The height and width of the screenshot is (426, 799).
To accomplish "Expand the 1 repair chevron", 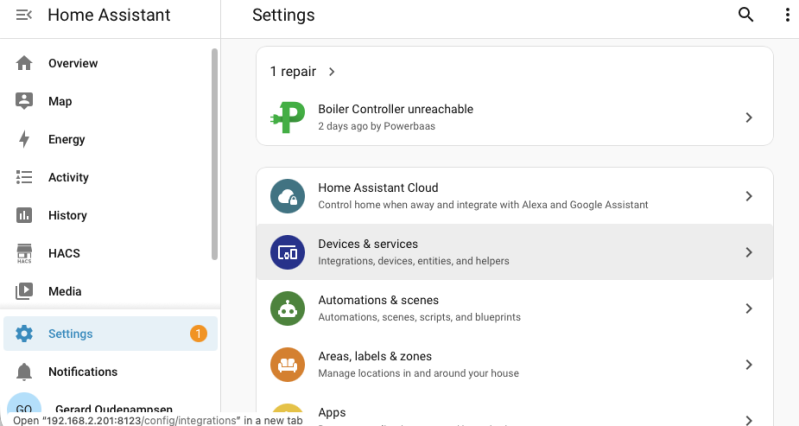I will 332,71.
